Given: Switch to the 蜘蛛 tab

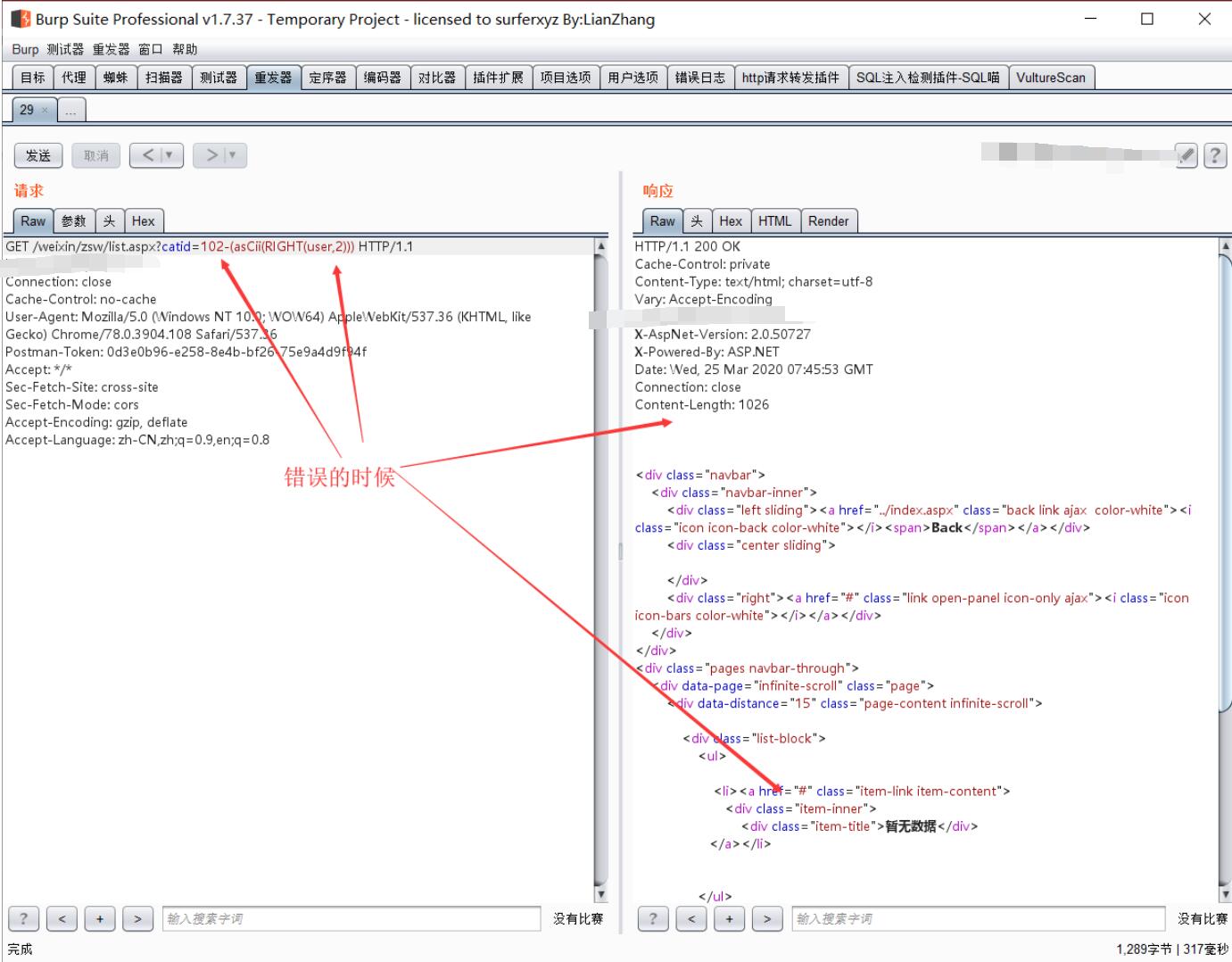Looking at the screenshot, I should tap(115, 78).
